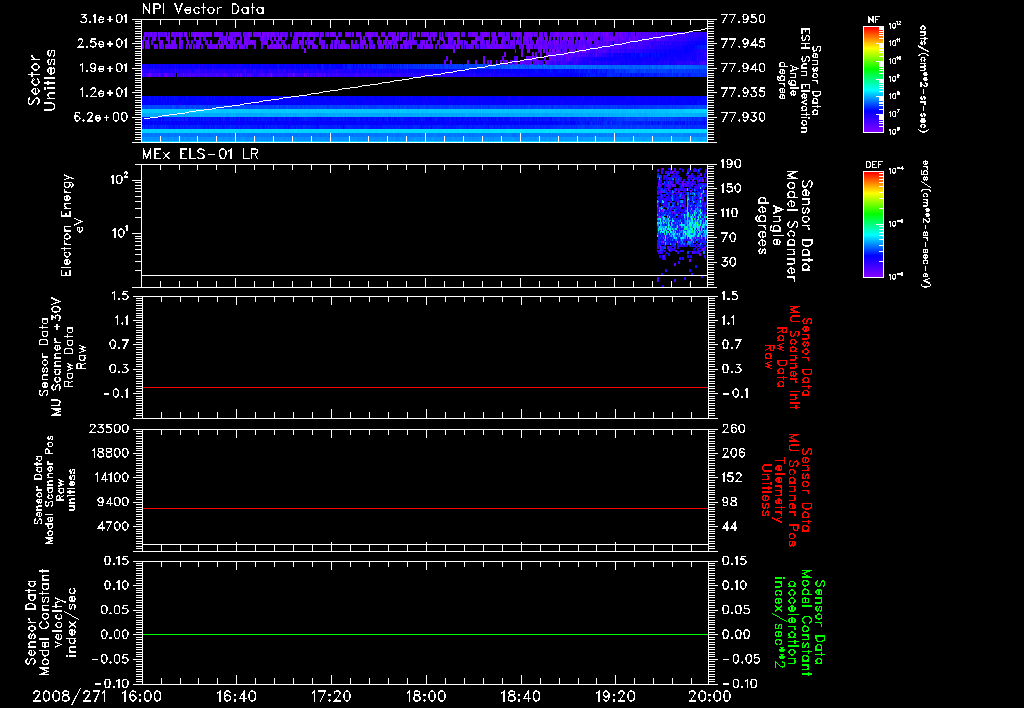This screenshot has height=708, width=1024.
Task: Click the 'MU Scanner +30V Raw Data' axis label
Action: (x=61, y=357)
